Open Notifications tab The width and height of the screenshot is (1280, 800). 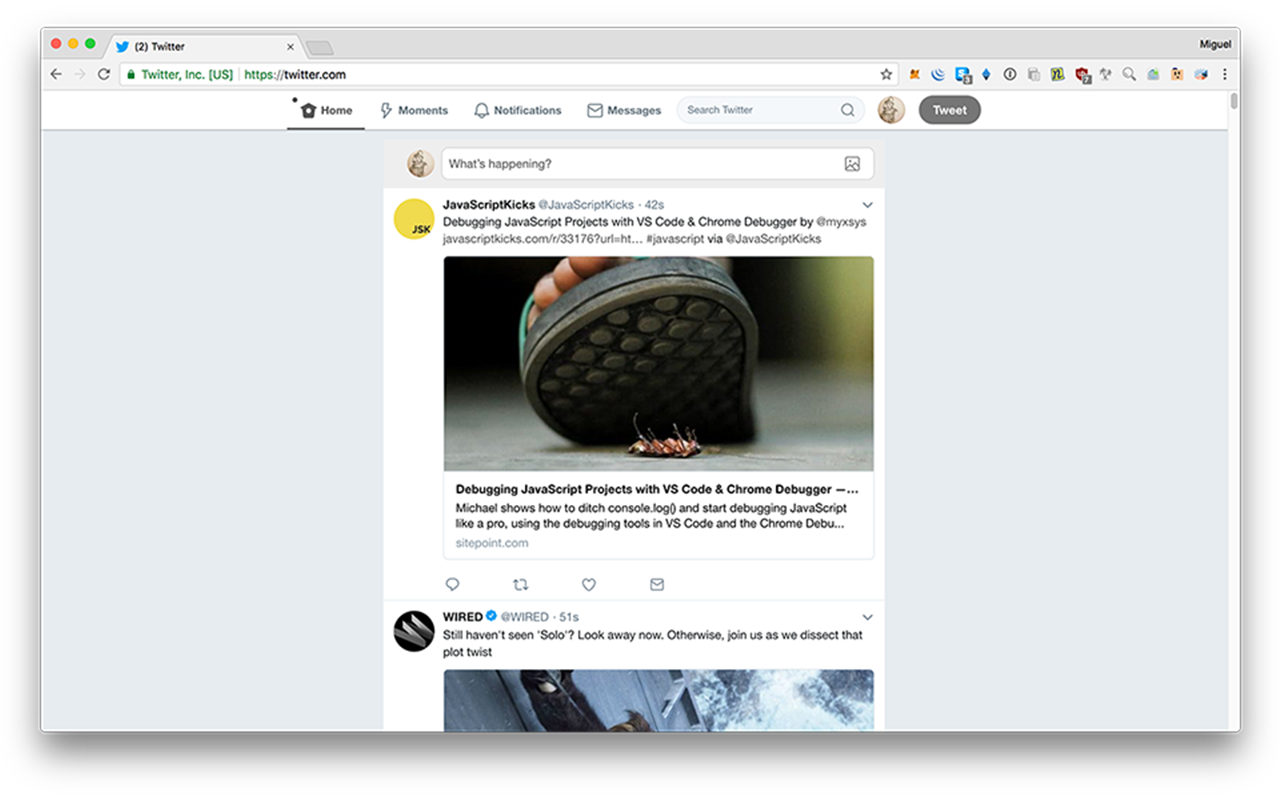click(518, 110)
